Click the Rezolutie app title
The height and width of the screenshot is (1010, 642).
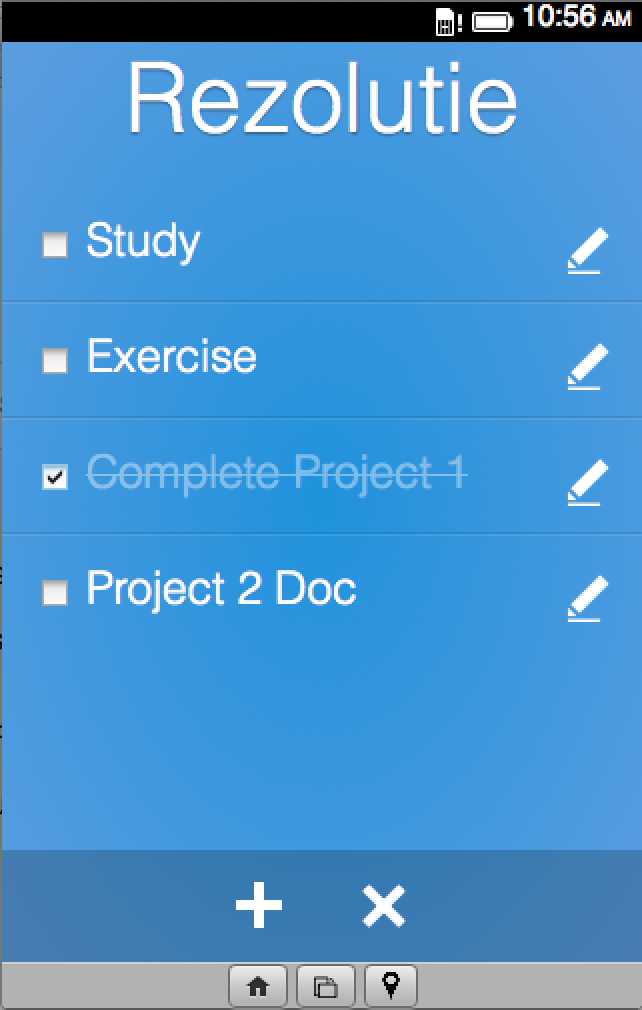(x=322, y=99)
